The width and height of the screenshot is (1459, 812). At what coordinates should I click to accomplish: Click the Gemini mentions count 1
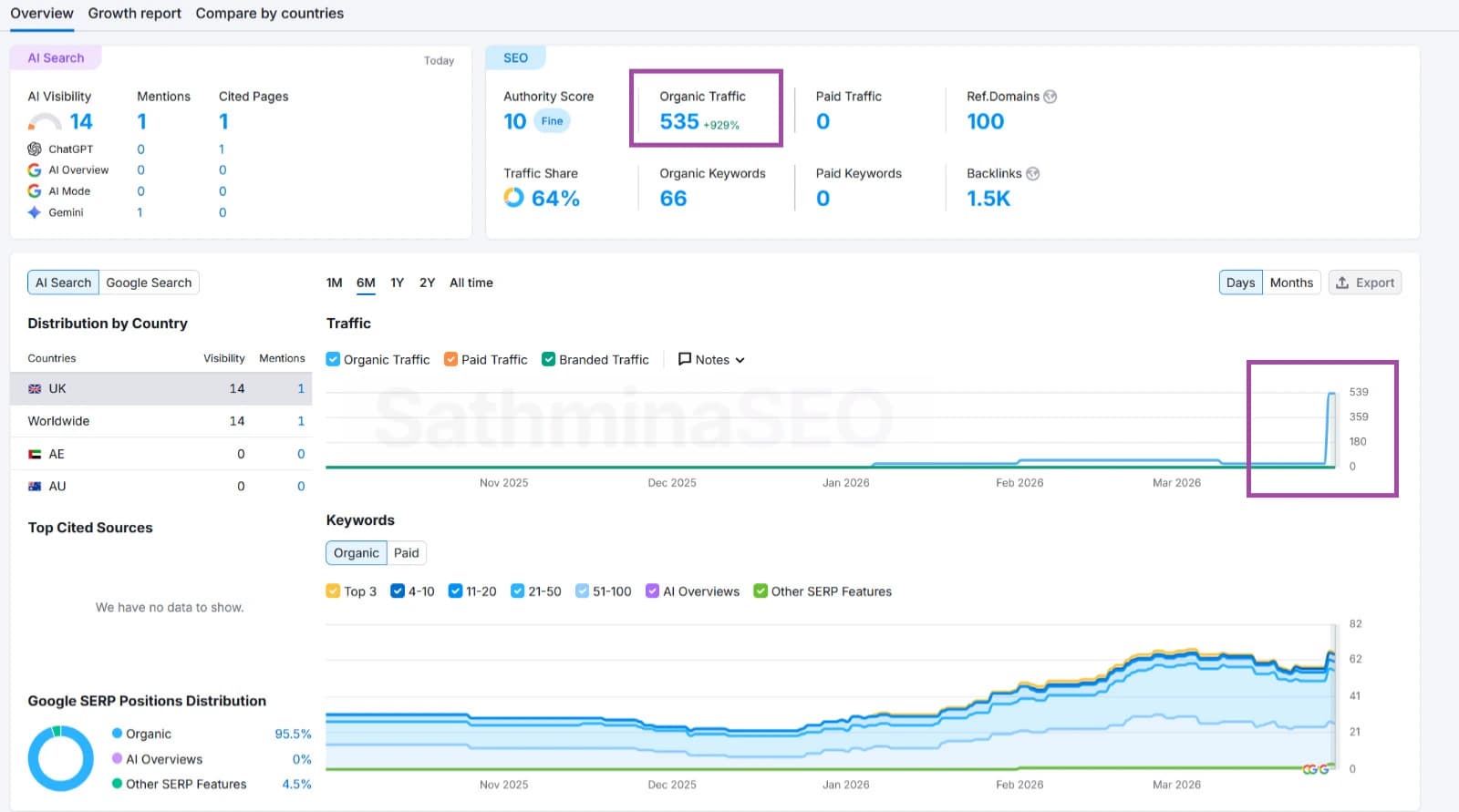pyautogui.click(x=140, y=212)
